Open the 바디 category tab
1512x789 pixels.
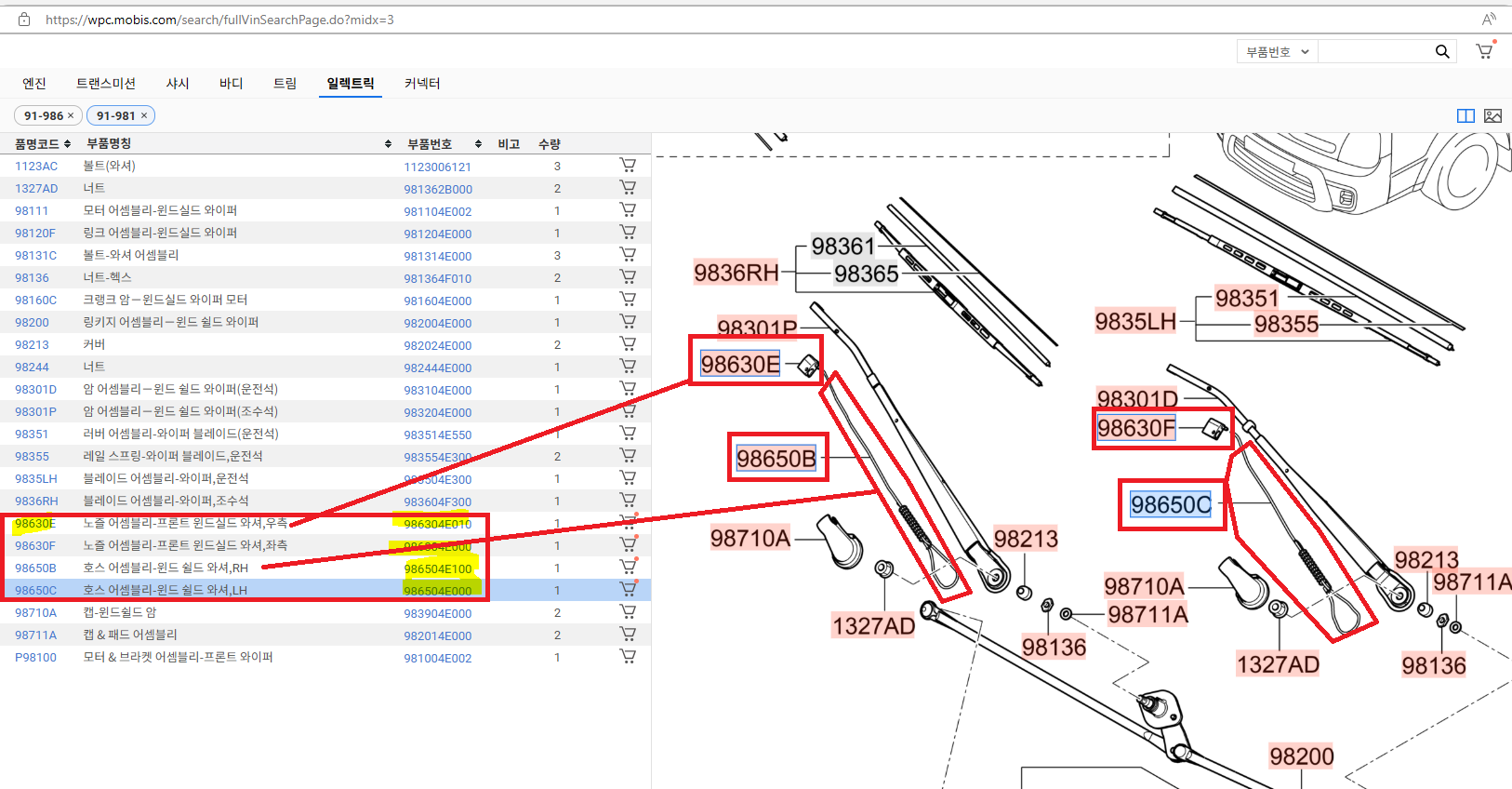232,84
